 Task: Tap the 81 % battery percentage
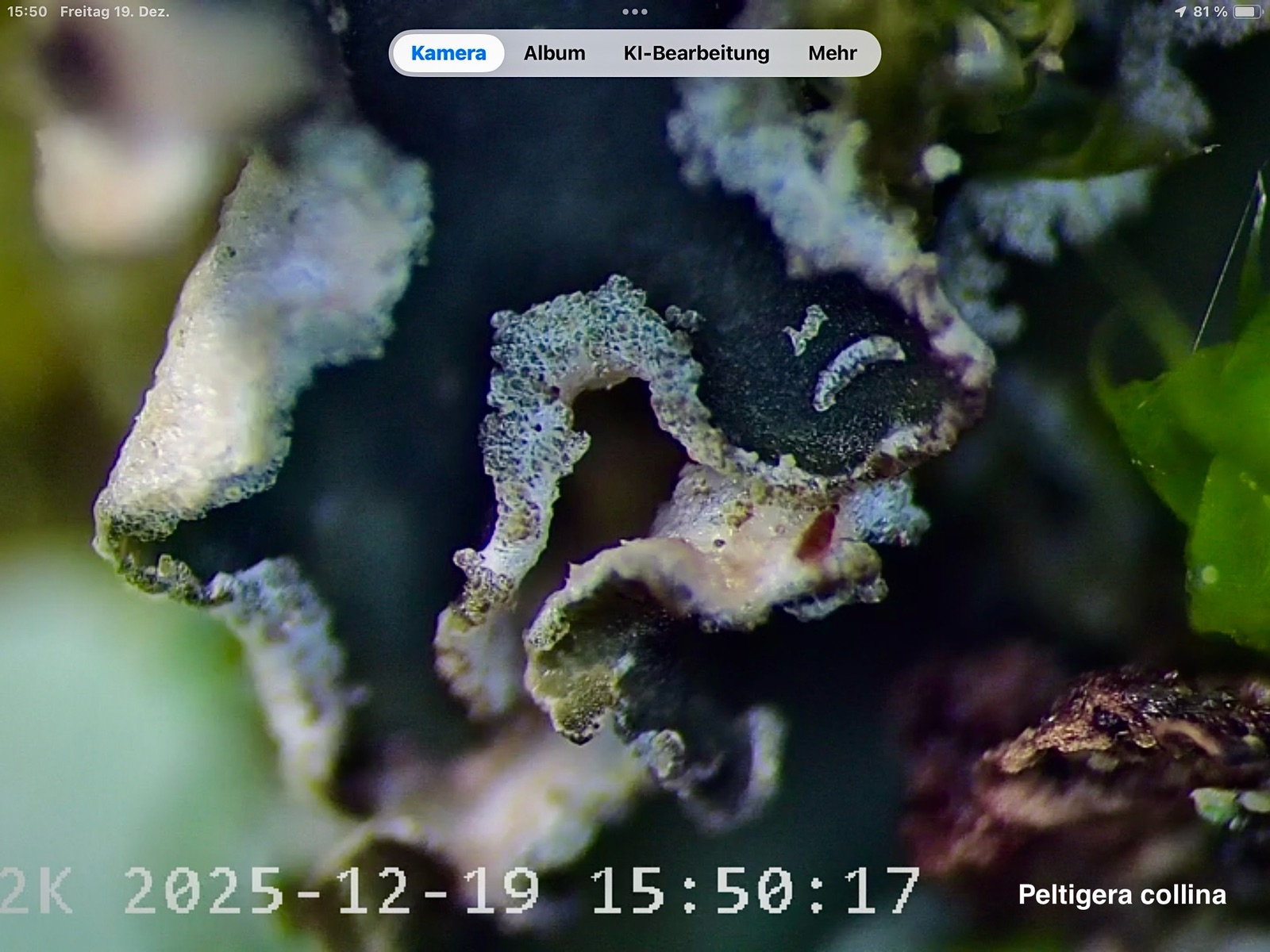(x=1210, y=12)
